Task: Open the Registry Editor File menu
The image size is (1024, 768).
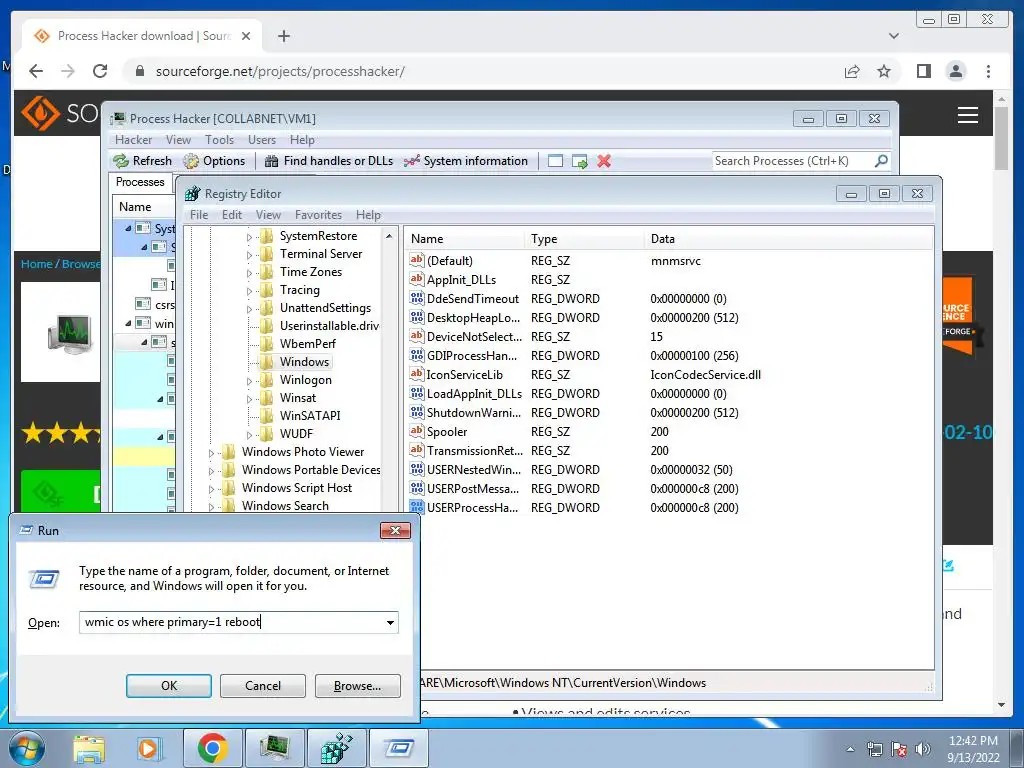Action: (199, 215)
